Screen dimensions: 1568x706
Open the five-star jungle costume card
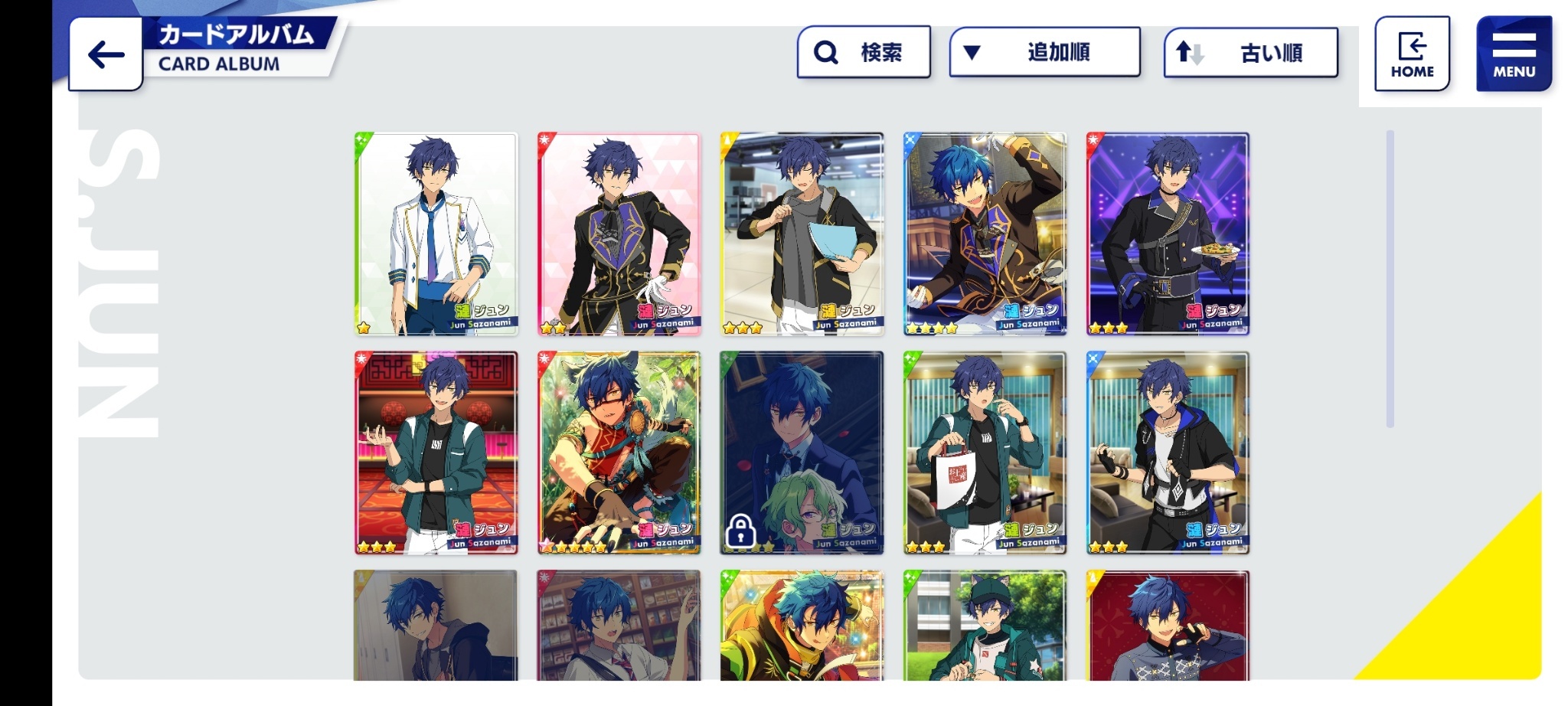[619, 453]
